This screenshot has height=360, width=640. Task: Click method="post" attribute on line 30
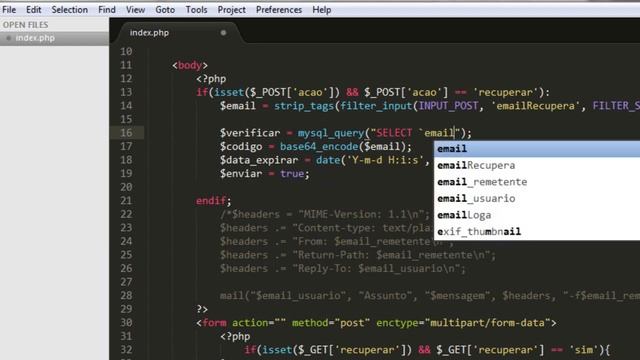point(331,323)
